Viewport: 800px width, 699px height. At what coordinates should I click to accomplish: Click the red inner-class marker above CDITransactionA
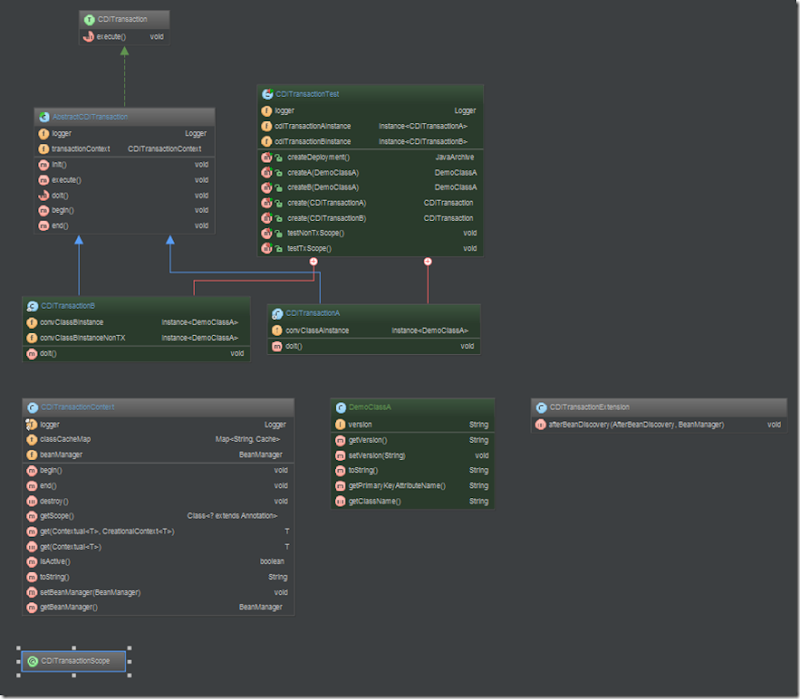(428, 262)
